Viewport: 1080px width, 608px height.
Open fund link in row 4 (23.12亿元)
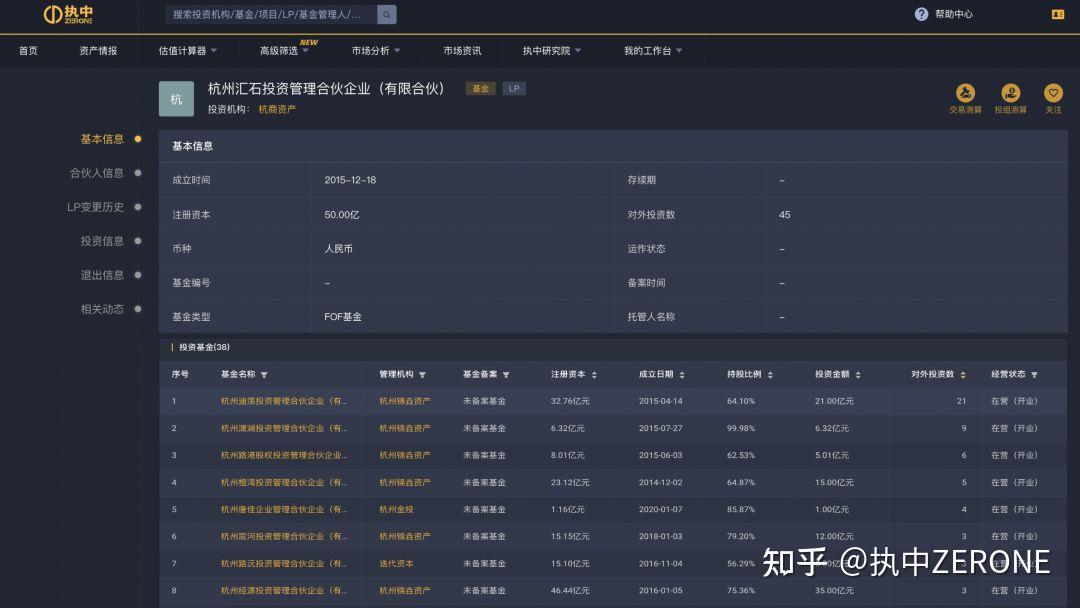click(x=284, y=483)
